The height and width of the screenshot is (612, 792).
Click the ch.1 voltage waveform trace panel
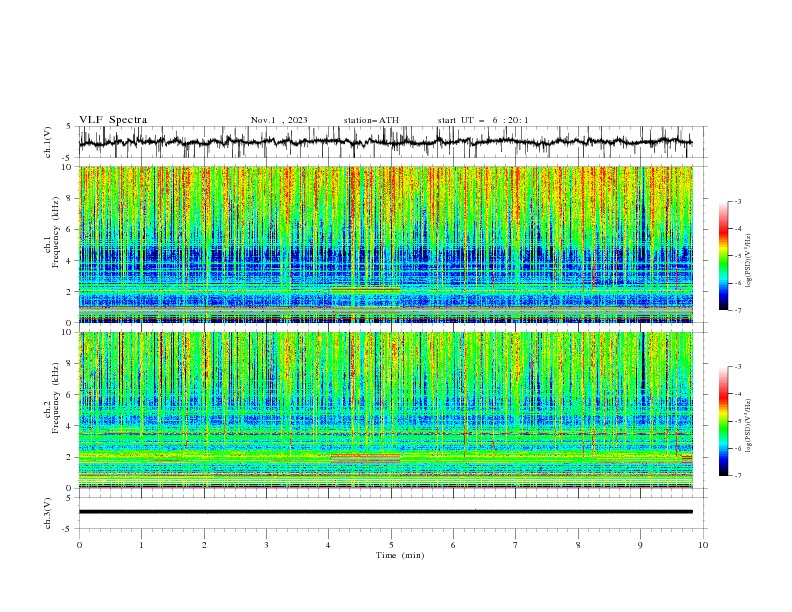point(392,142)
